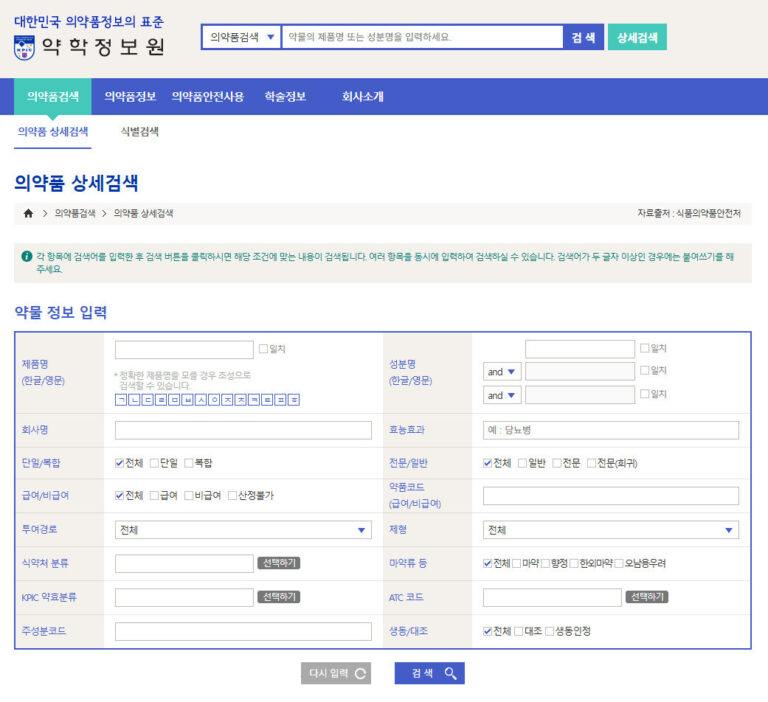The width and height of the screenshot is (768, 702).
Task: Select the ㅇ initial consonant button
Action: coord(214,400)
